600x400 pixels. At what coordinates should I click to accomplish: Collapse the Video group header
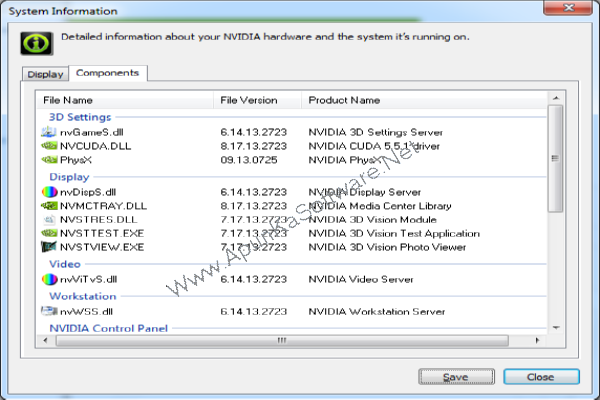(x=65, y=264)
